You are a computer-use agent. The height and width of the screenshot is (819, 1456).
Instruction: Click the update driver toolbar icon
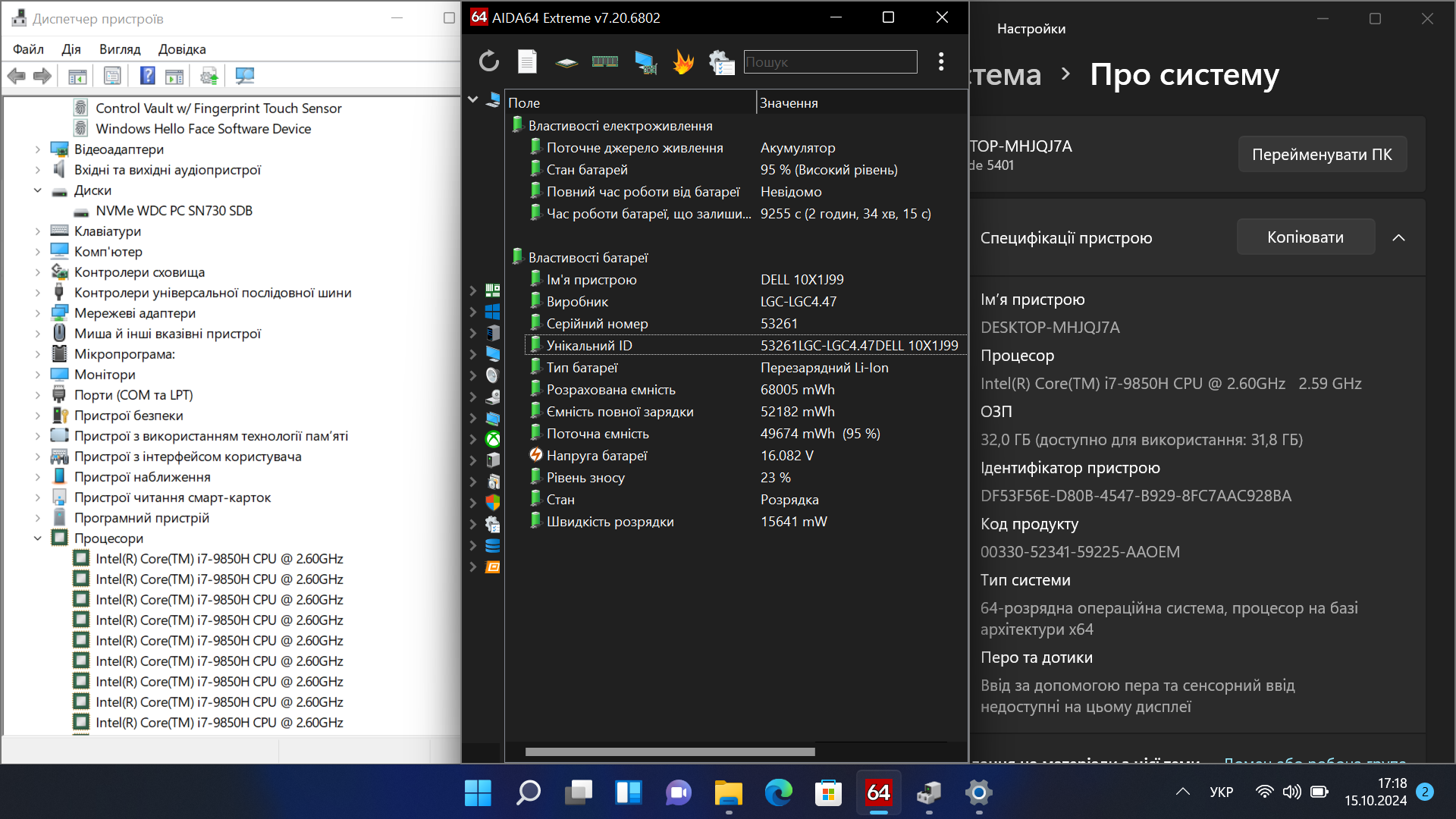click(209, 76)
